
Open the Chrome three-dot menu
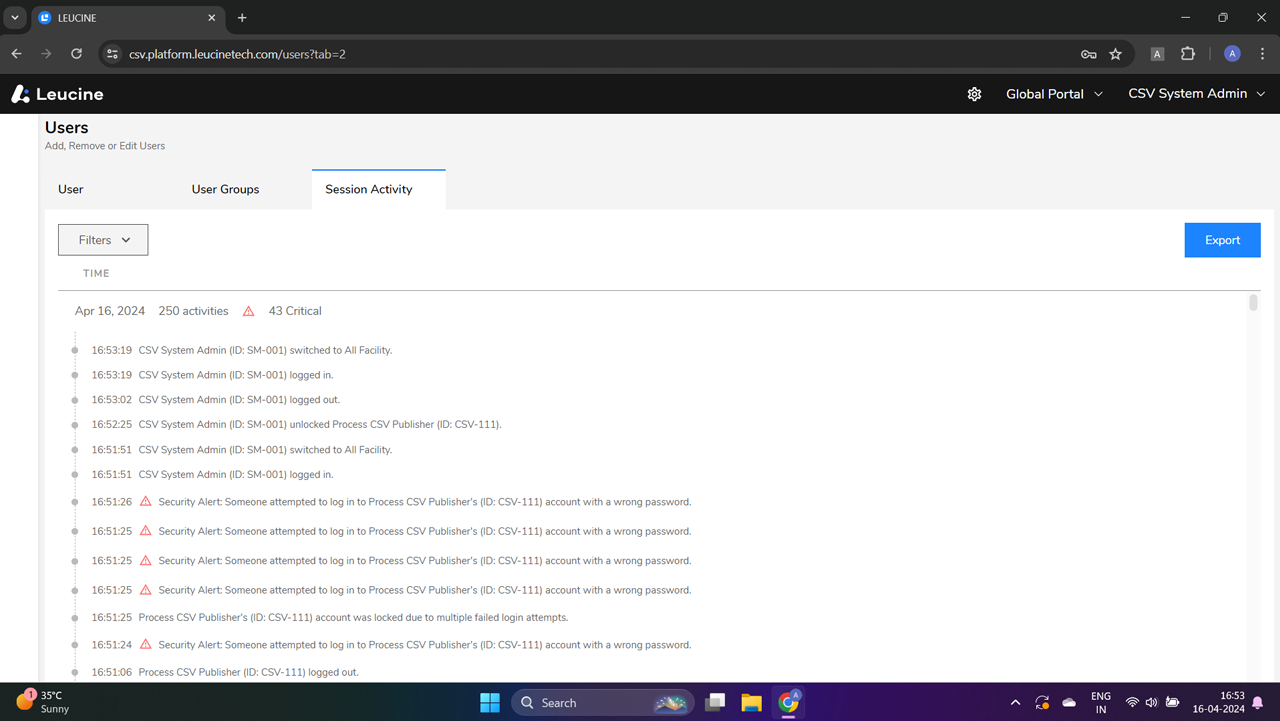(x=1263, y=54)
